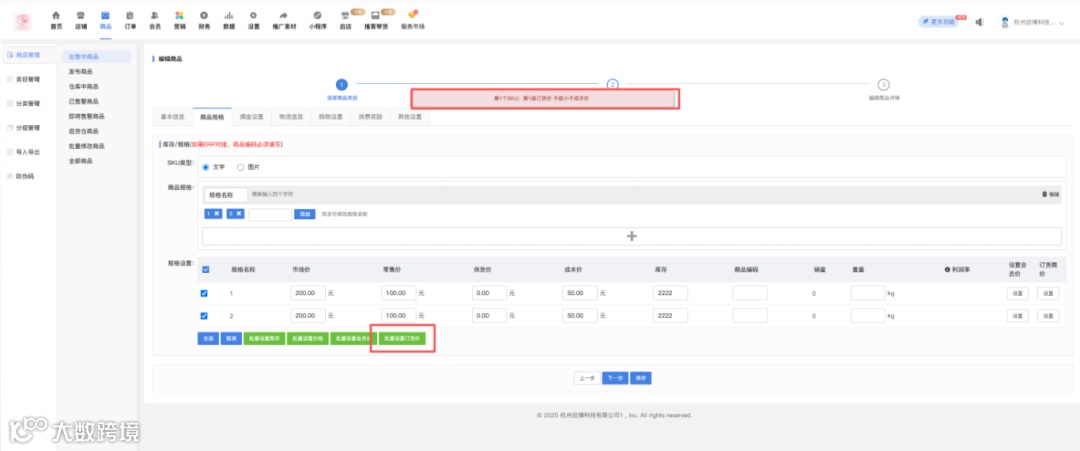Switch to the 佣金设置 tab

[251, 117]
